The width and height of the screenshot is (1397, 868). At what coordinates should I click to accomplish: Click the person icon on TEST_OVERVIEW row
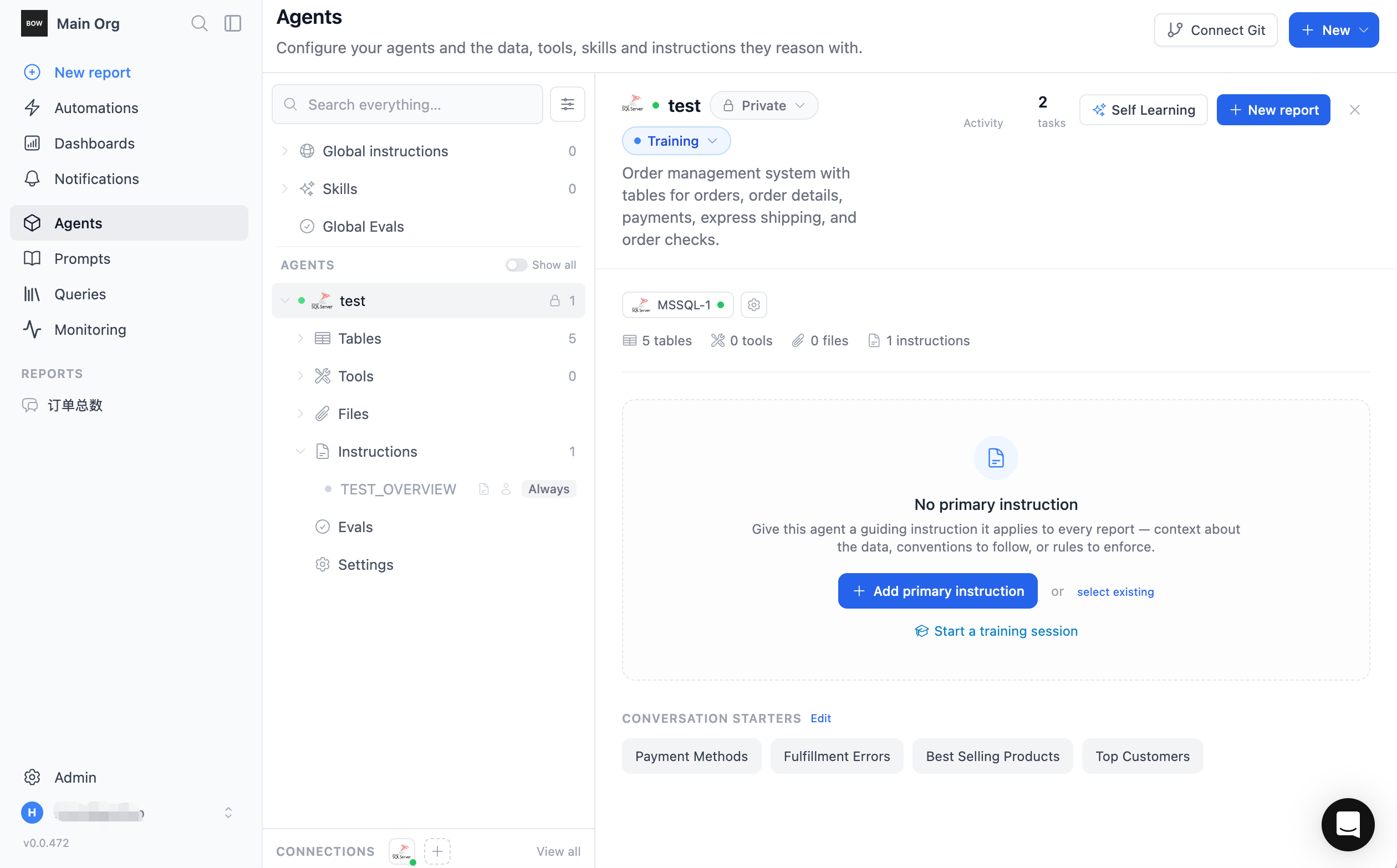point(506,489)
